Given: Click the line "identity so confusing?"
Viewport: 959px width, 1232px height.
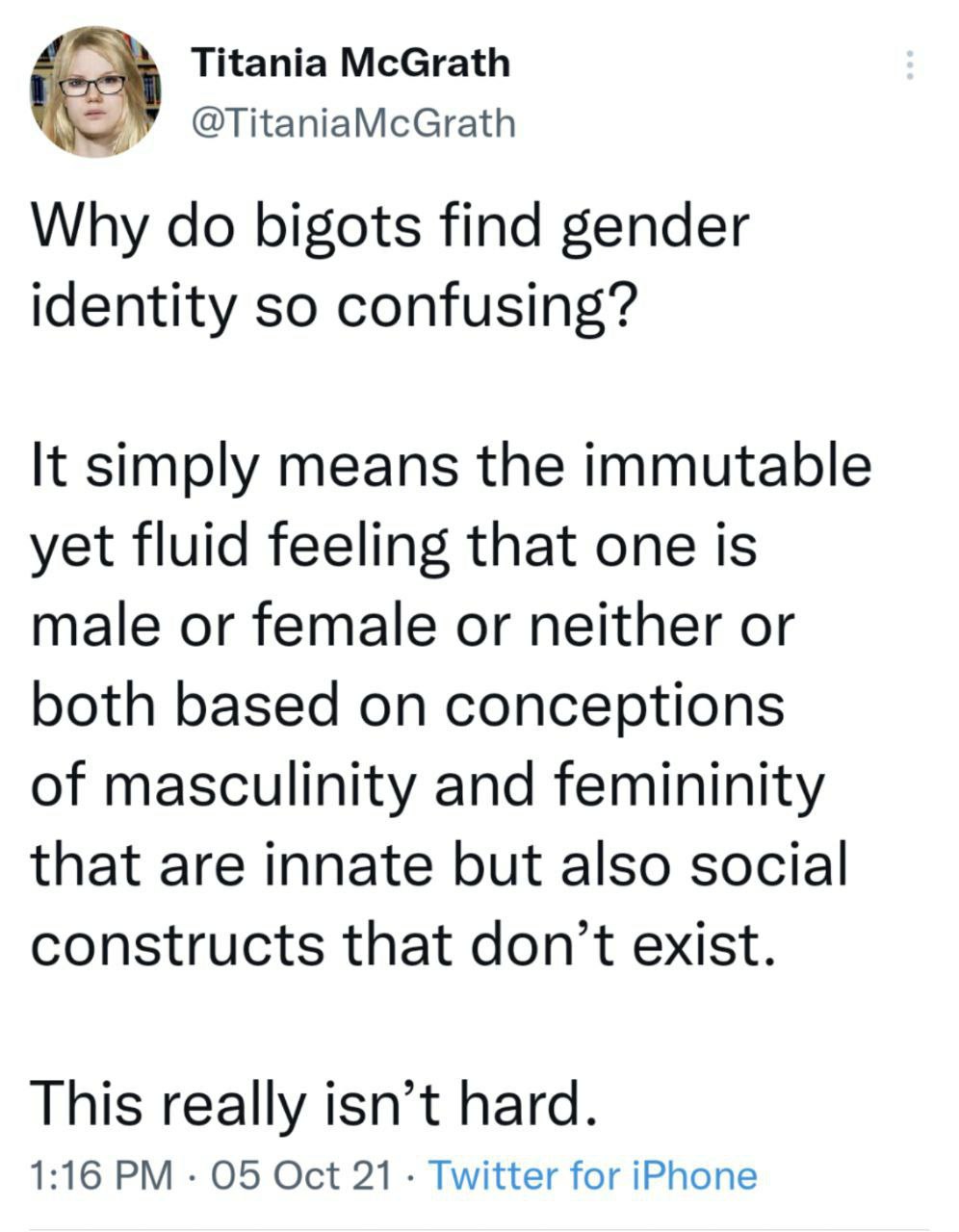Looking at the screenshot, I should 334,307.
